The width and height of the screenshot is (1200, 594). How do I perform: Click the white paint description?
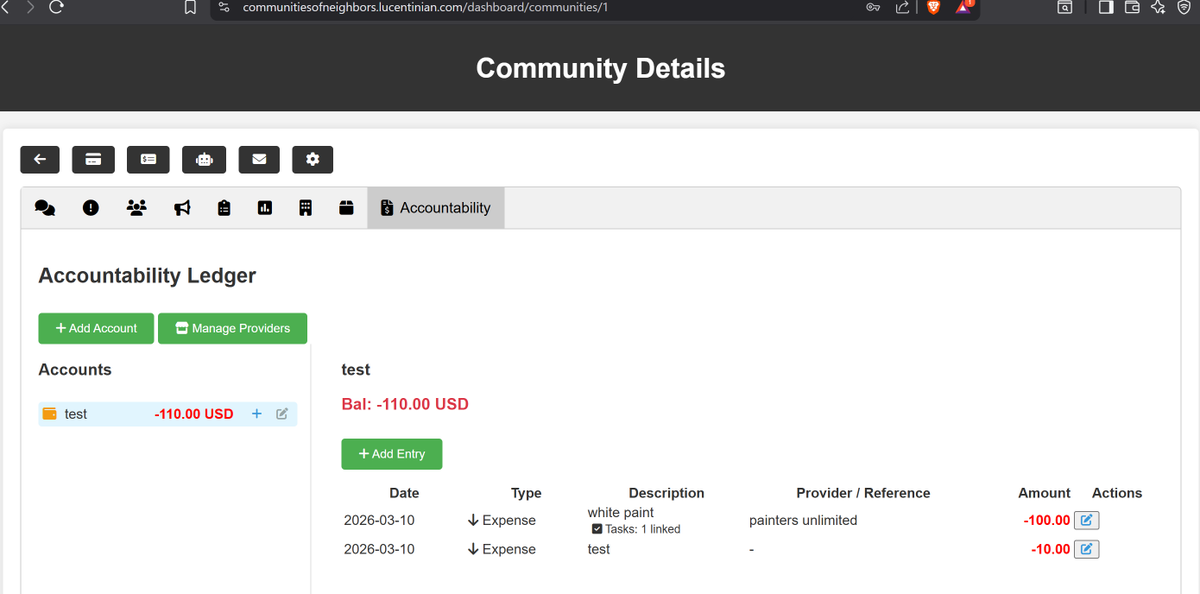(x=621, y=512)
